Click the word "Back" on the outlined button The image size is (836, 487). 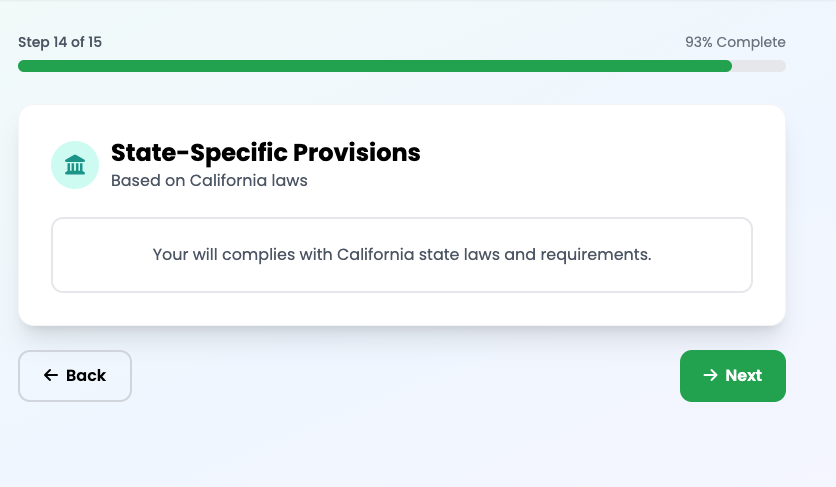[x=86, y=376]
